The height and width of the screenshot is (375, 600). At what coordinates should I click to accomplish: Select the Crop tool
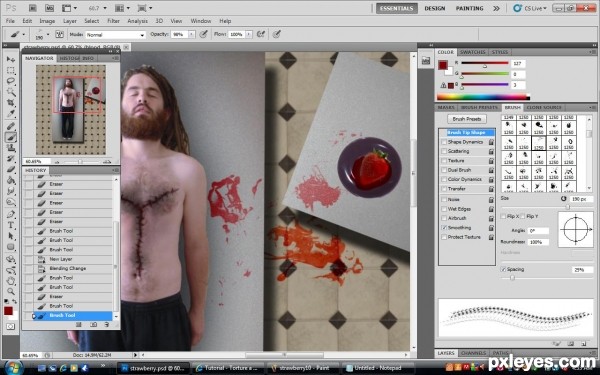click(11, 103)
